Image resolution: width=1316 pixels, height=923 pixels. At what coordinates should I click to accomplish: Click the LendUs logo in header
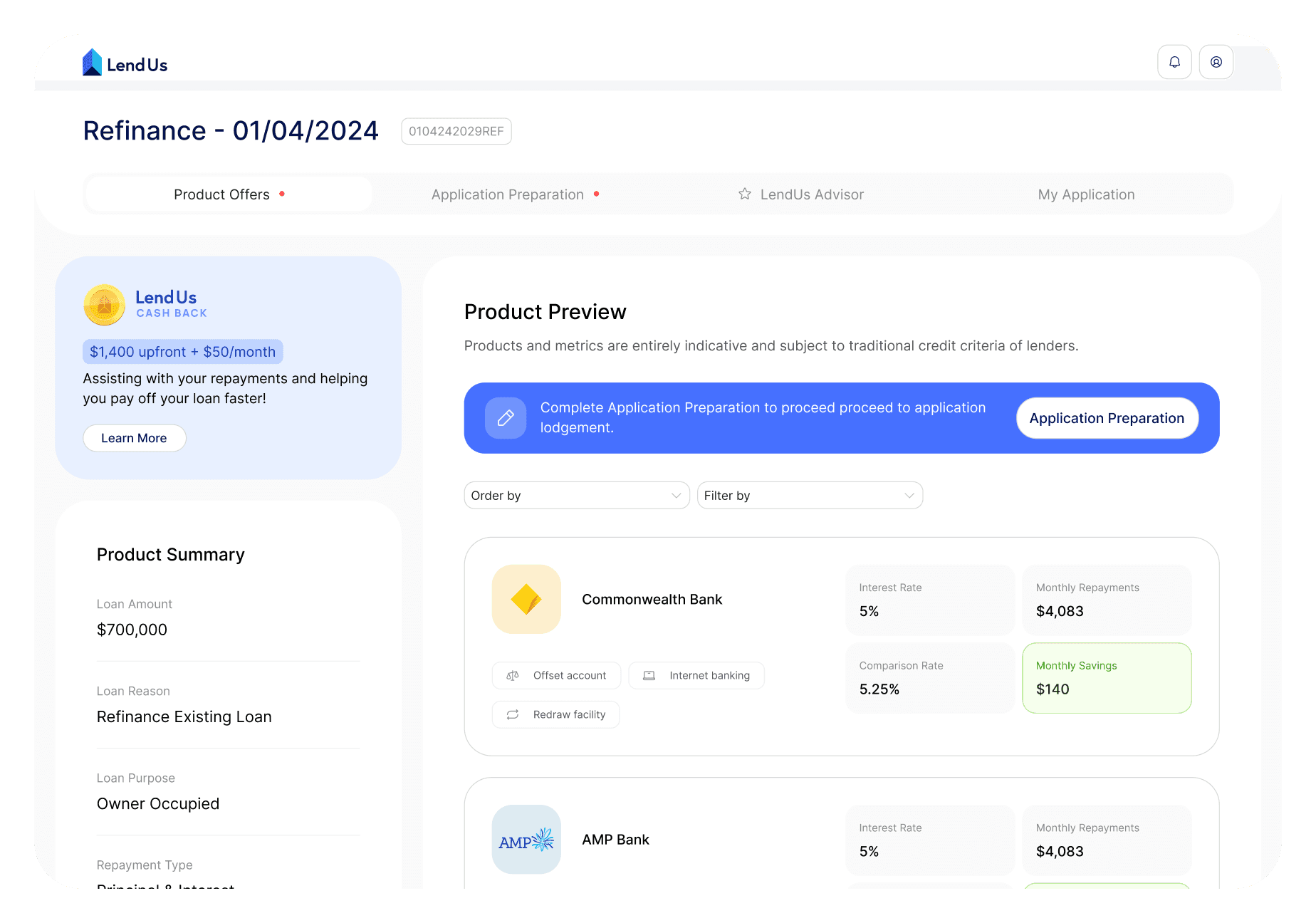click(x=125, y=63)
